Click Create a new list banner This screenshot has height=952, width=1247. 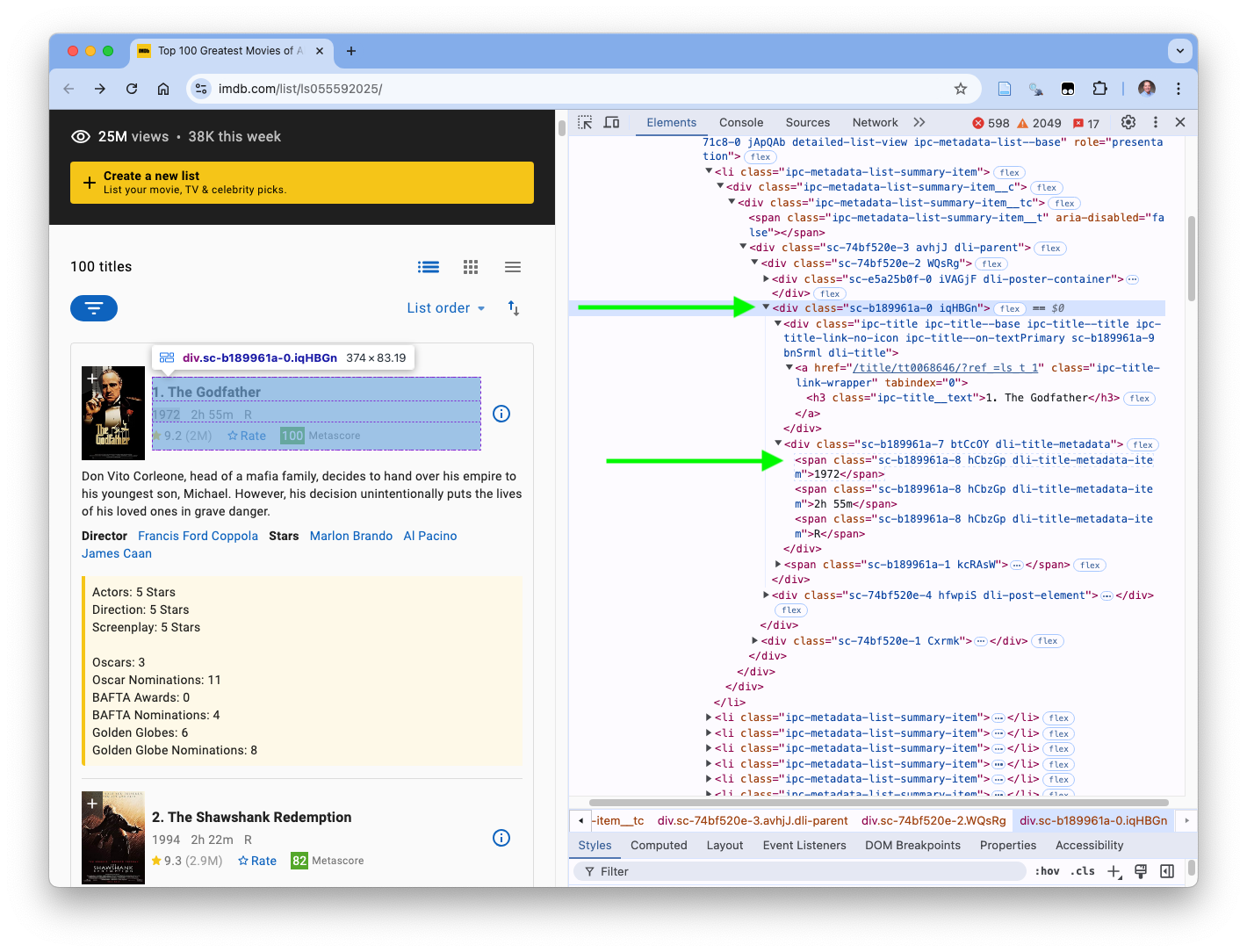(x=302, y=183)
